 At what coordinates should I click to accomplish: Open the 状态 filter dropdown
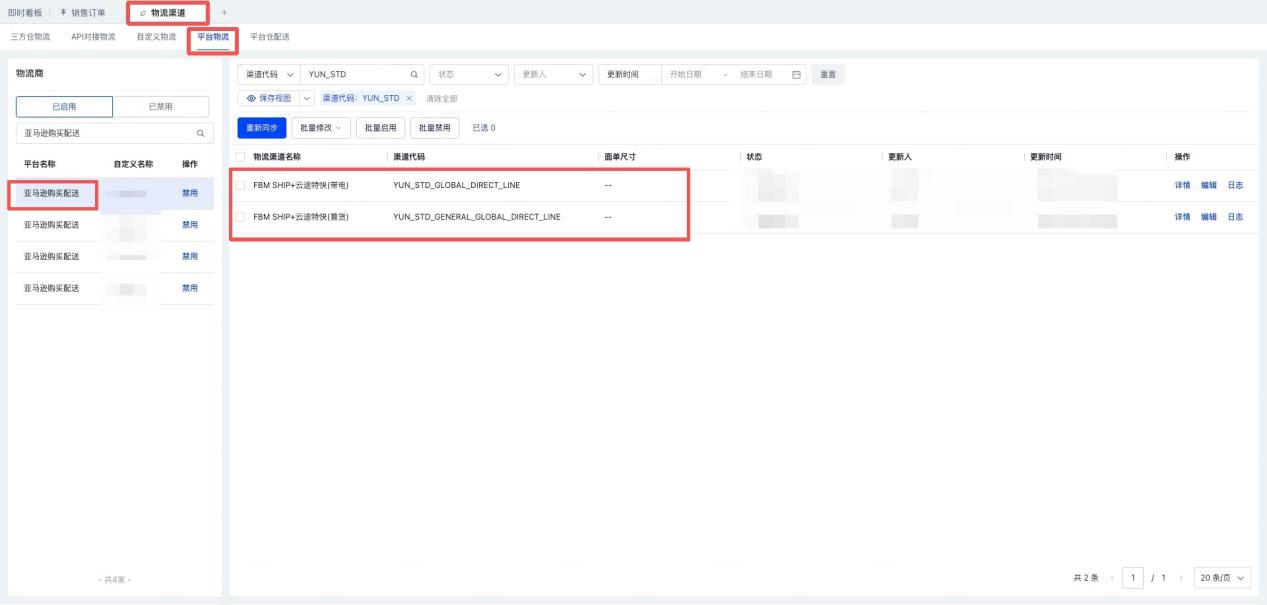(x=468, y=75)
